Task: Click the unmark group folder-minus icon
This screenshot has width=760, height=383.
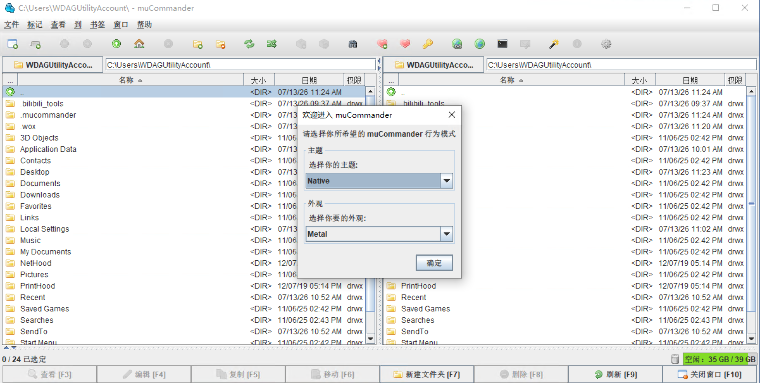Action: click(x=221, y=44)
